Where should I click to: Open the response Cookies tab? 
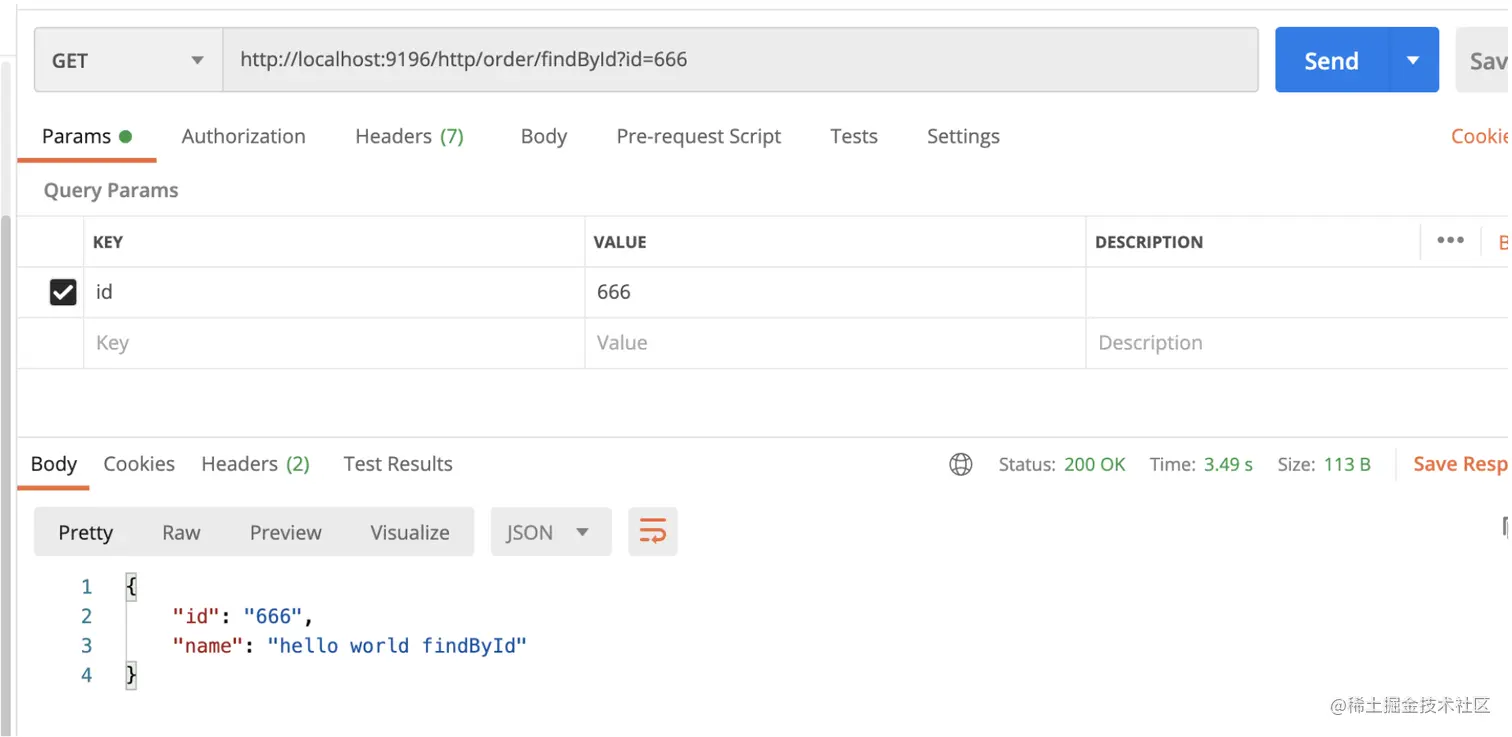coord(139,464)
